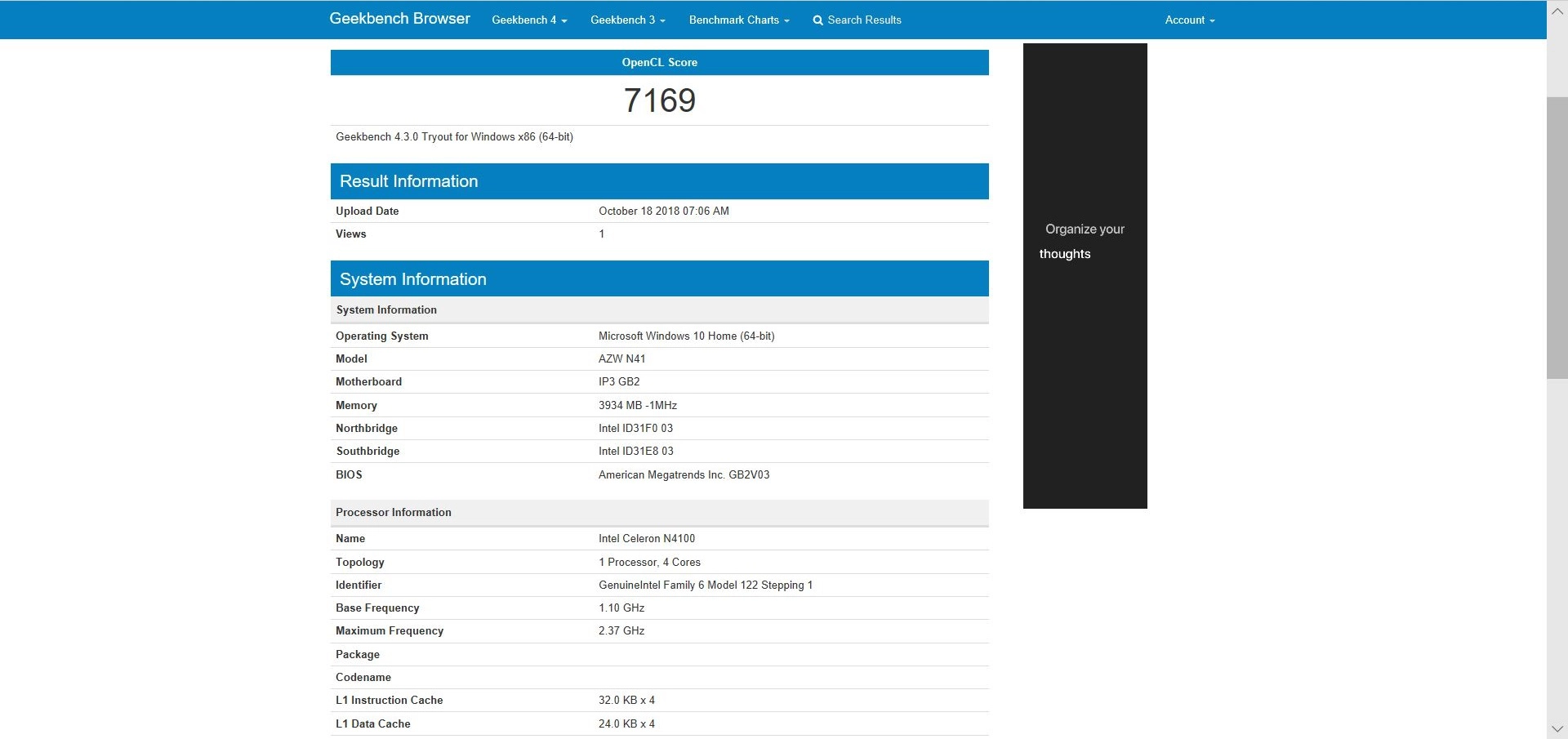Click the Views label
Image resolution: width=1568 pixels, height=739 pixels.
(351, 234)
